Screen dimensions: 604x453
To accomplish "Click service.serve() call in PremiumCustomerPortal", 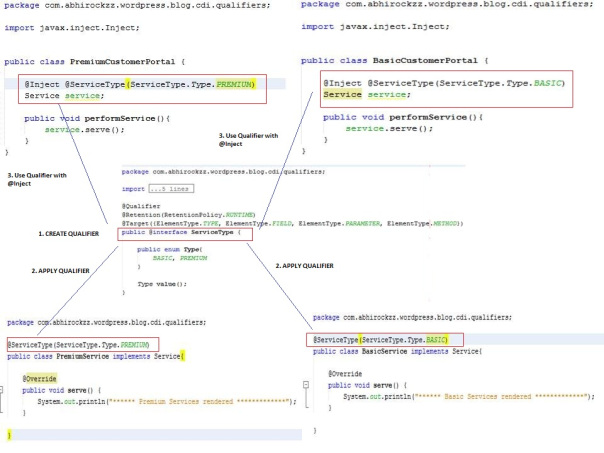I will click(84, 129).
